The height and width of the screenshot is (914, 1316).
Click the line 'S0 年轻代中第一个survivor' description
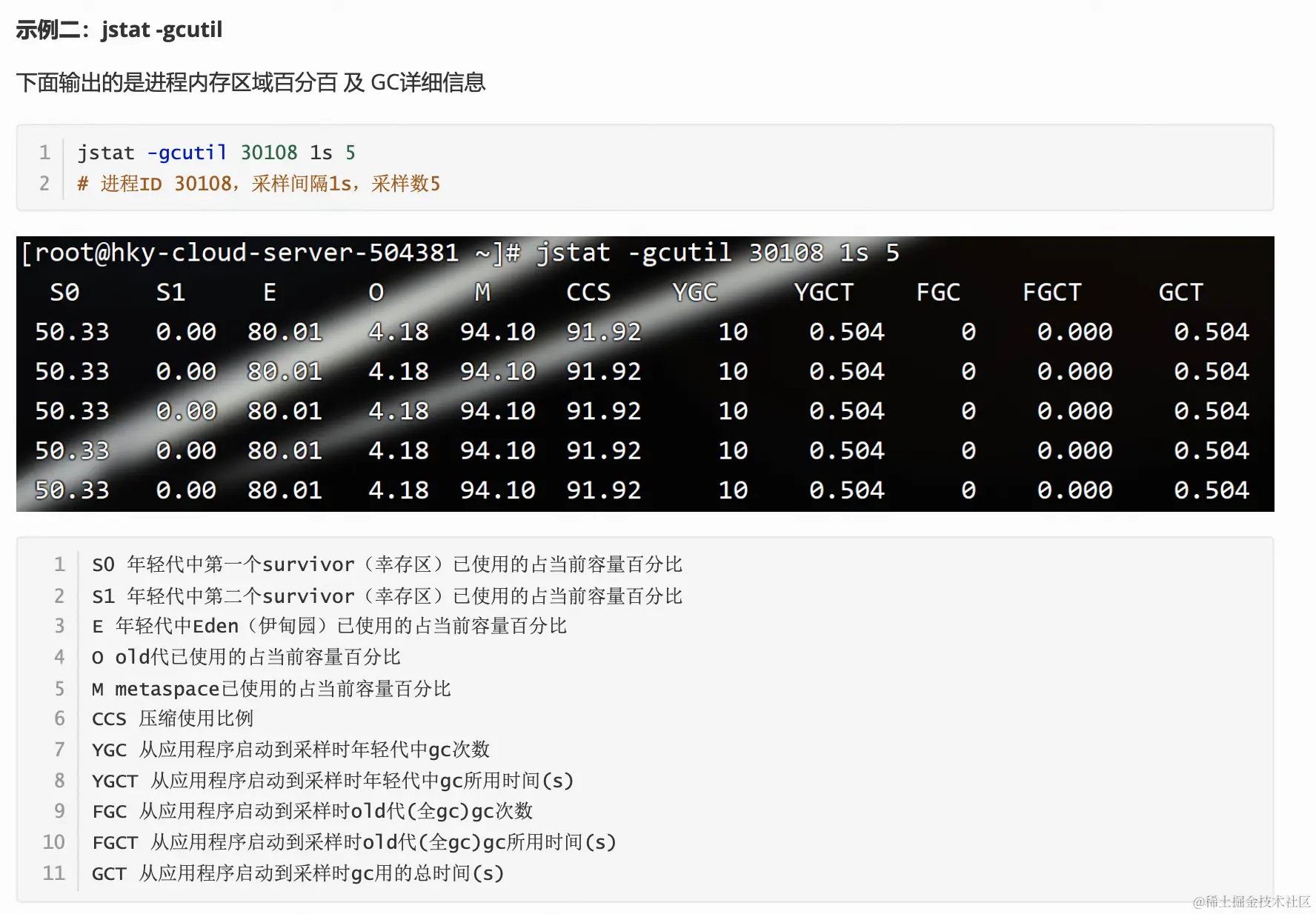pyautogui.click(x=387, y=565)
